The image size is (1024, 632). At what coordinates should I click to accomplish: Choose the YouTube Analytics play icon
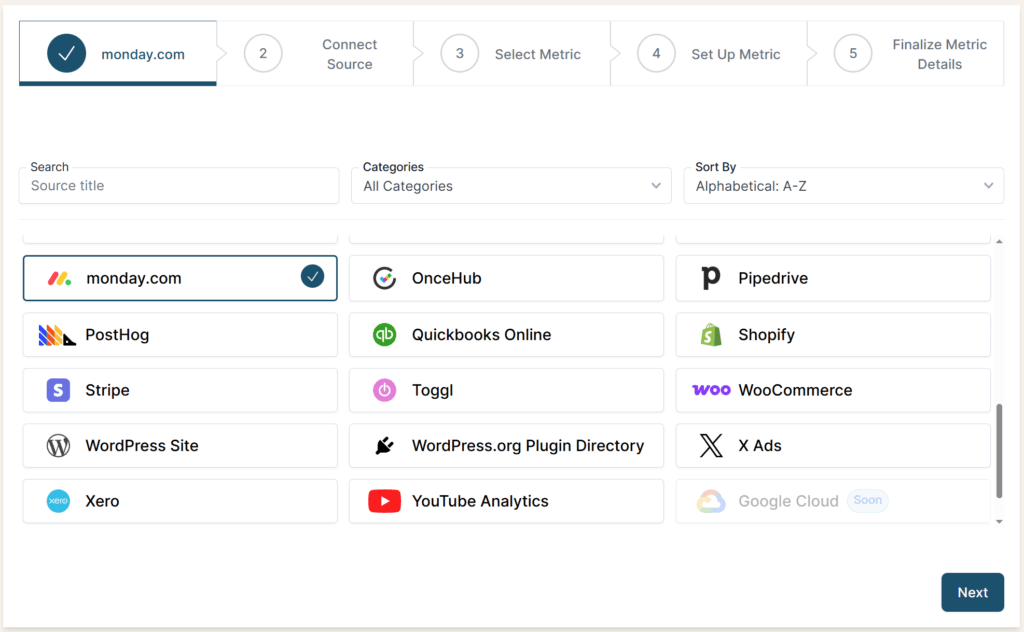click(384, 501)
